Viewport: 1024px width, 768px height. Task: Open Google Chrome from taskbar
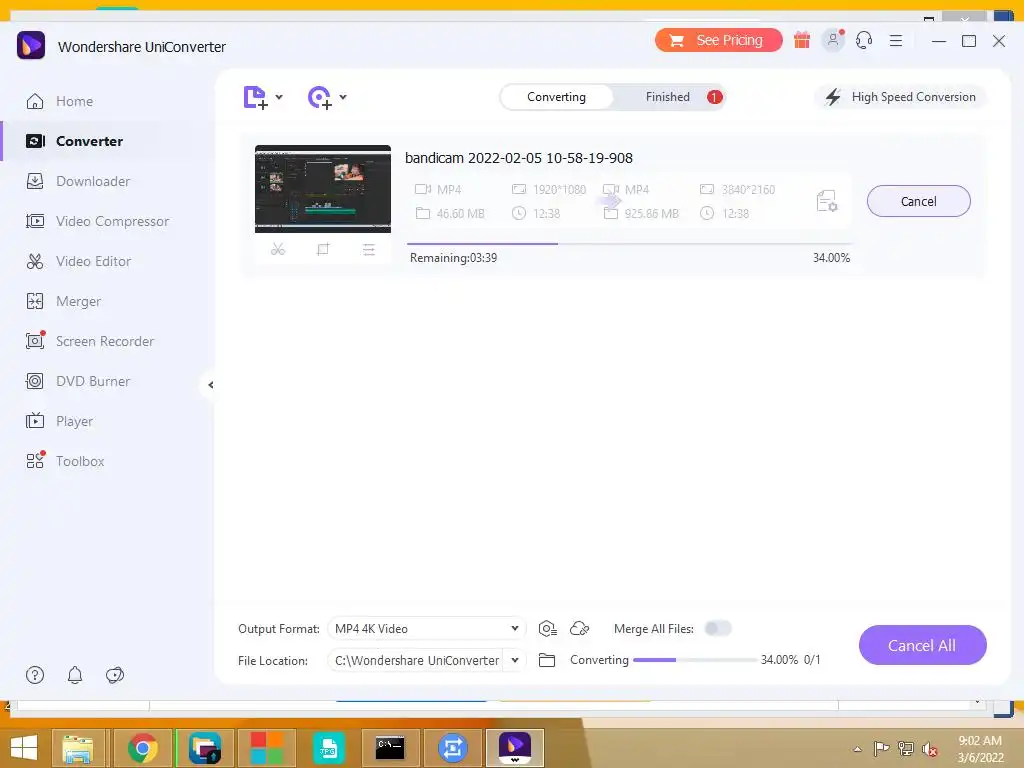point(142,748)
